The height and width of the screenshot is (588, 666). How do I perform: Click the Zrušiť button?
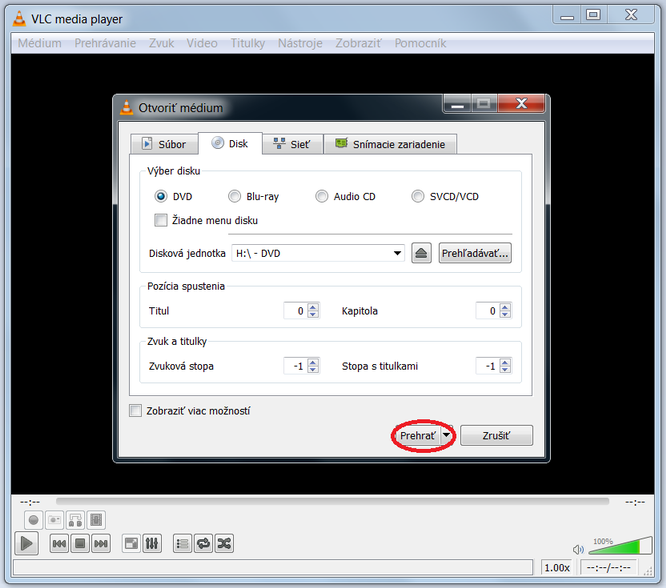496,435
